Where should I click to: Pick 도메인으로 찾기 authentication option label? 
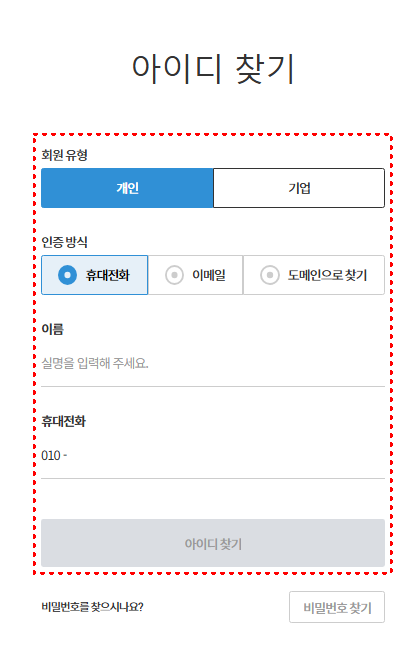(x=327, y=275)
